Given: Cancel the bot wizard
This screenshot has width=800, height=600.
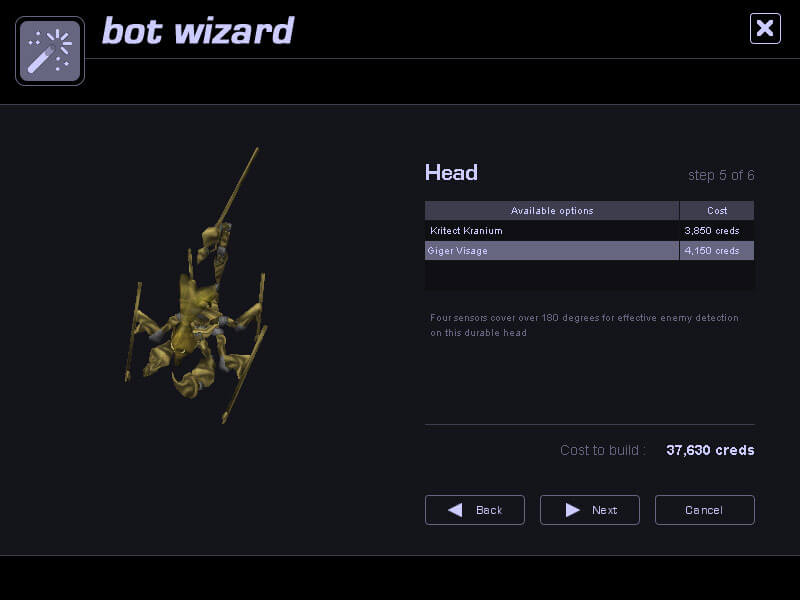Looking at the screenshot, I should [x=705, y=510].
